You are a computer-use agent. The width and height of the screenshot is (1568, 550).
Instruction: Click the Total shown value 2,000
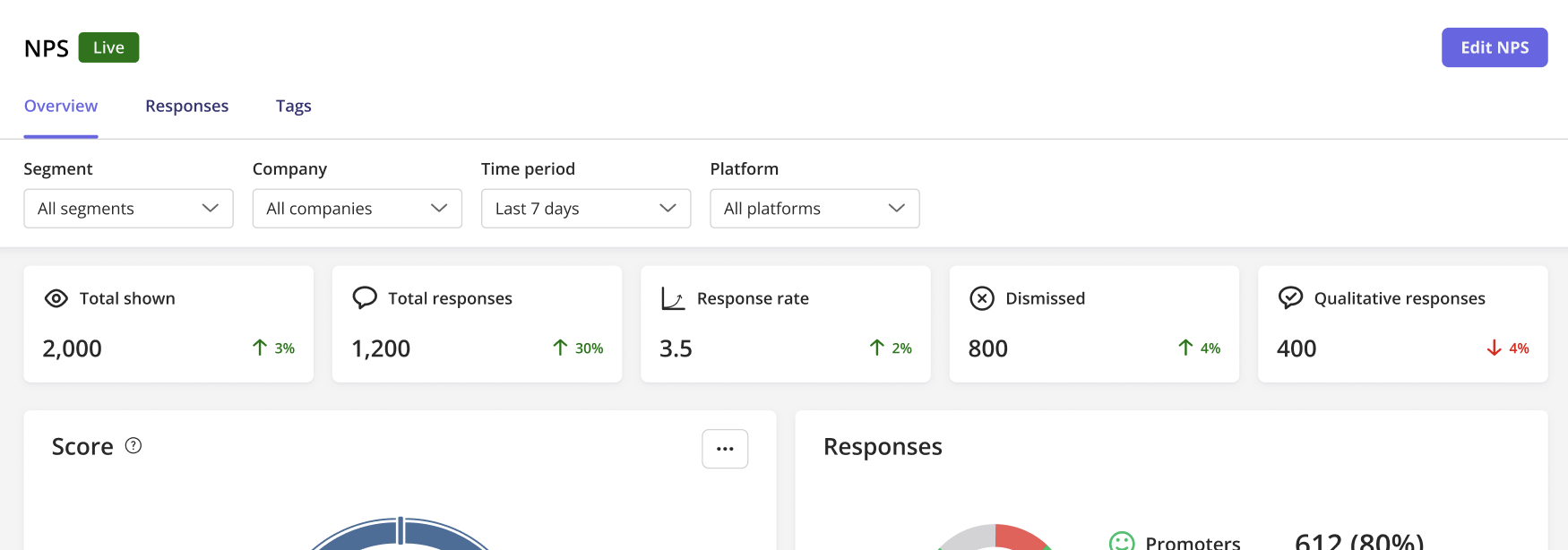73,348
